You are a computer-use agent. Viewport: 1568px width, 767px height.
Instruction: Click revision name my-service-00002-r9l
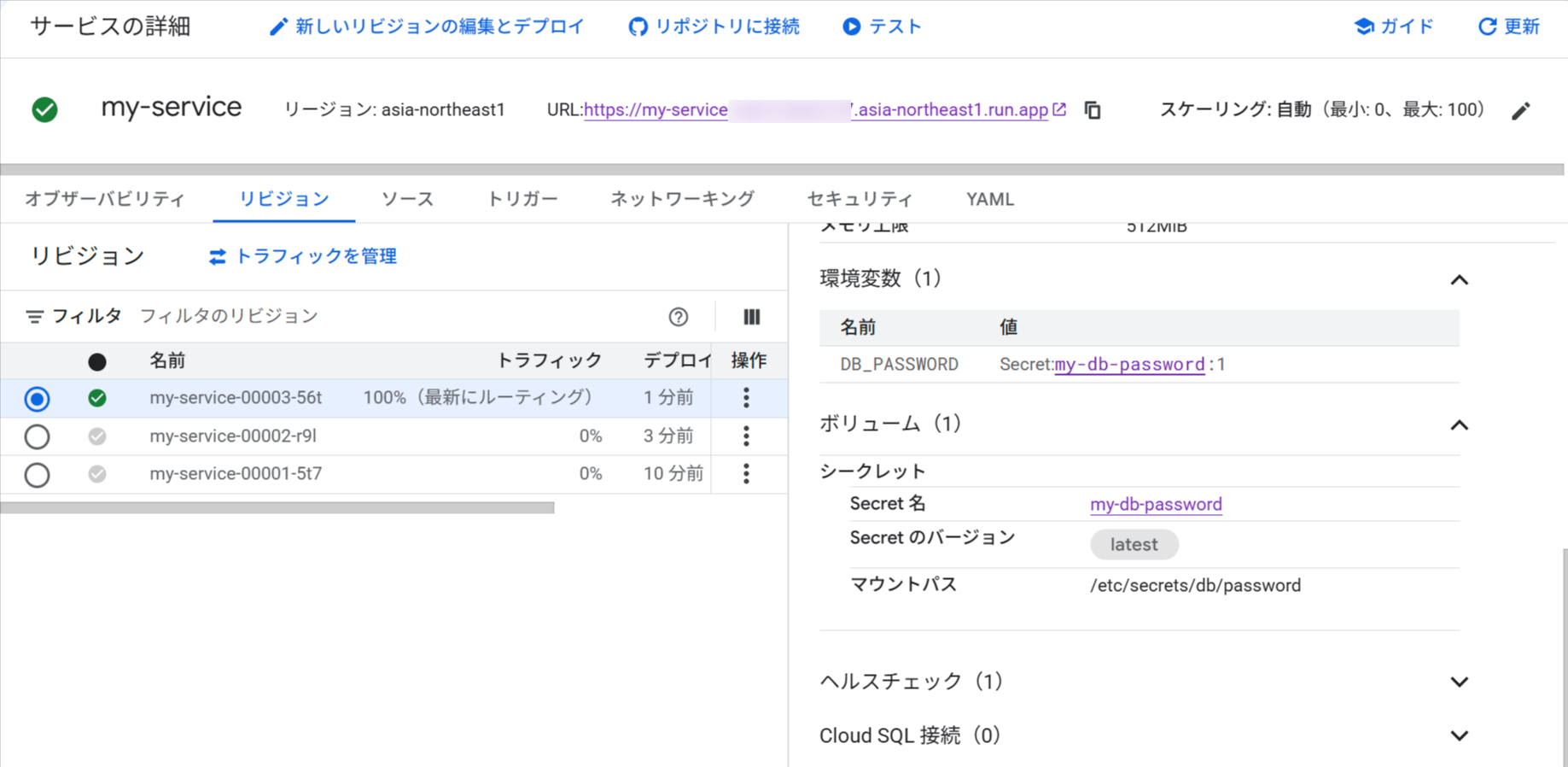233,436
